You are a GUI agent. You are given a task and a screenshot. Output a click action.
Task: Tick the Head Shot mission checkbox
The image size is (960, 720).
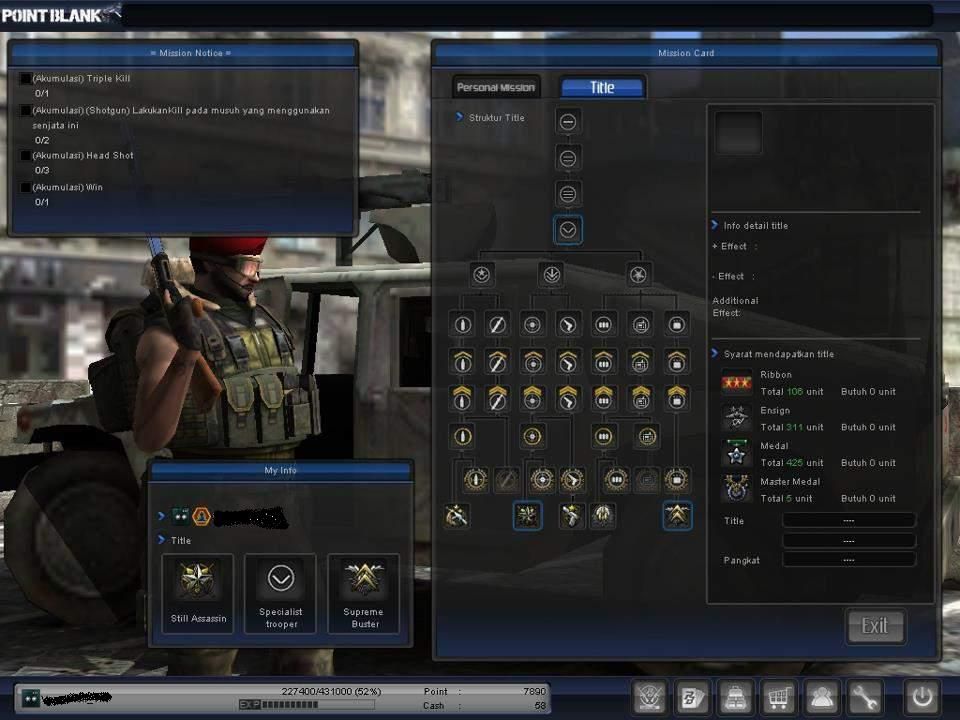[24, 156]
